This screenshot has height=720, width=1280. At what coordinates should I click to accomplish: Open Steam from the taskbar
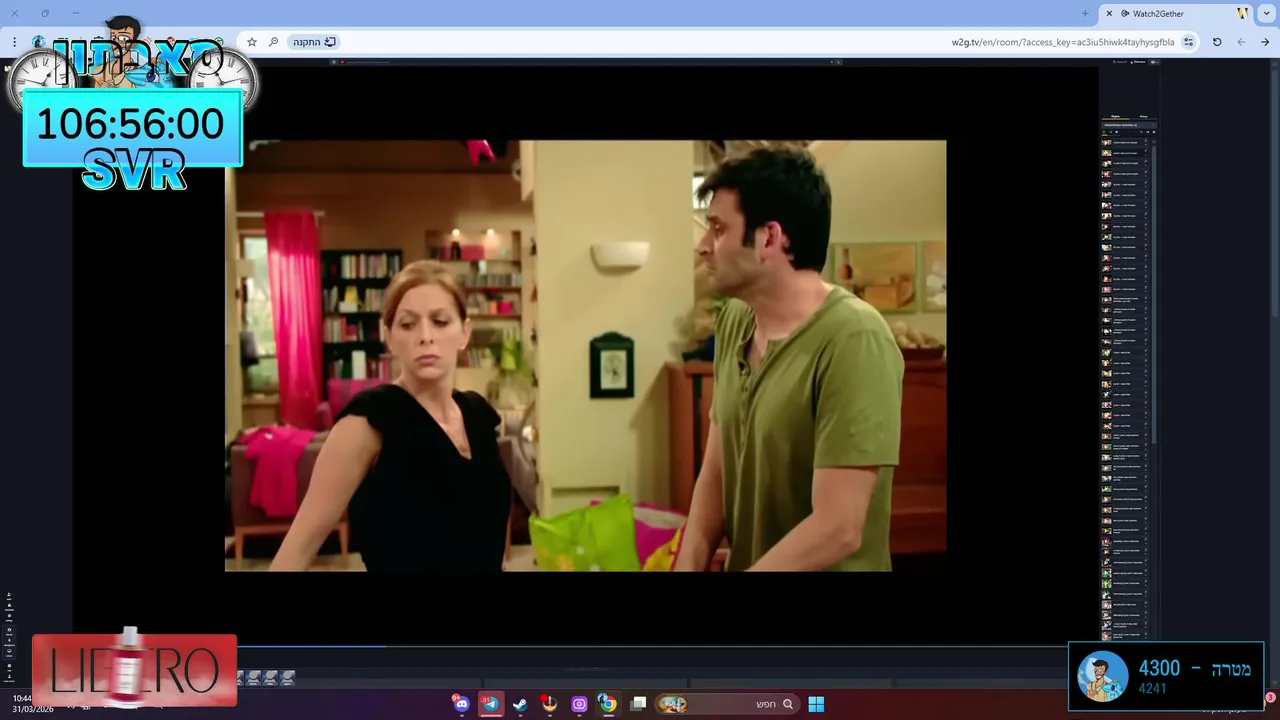(x=520, y=704)
